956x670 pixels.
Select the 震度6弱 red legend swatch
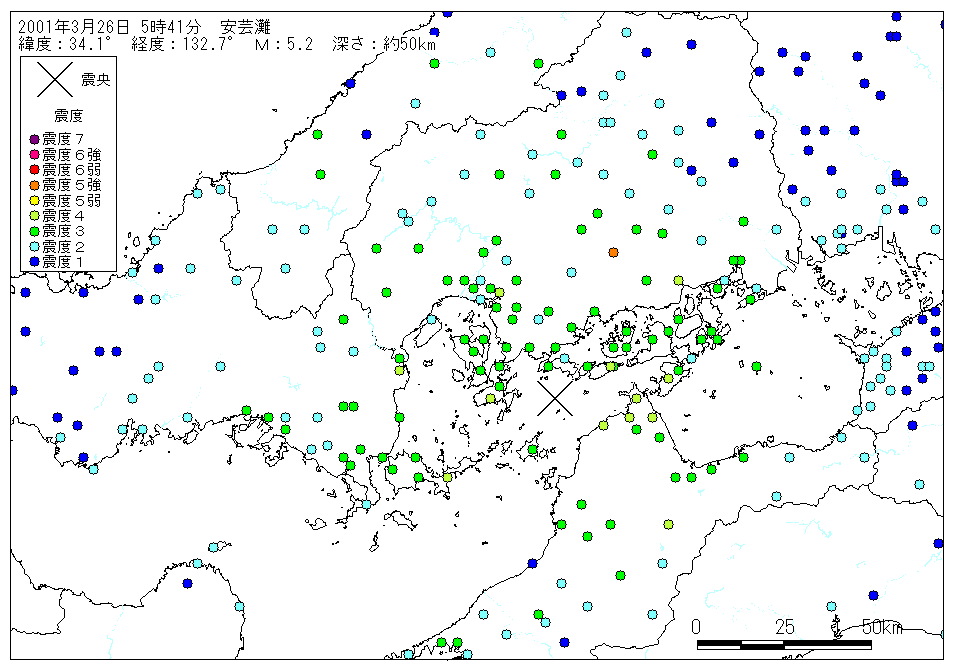tap(34, 170)
